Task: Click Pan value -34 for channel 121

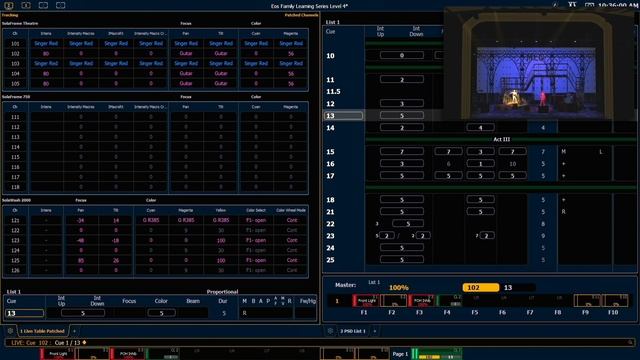Action: [80, 220]
